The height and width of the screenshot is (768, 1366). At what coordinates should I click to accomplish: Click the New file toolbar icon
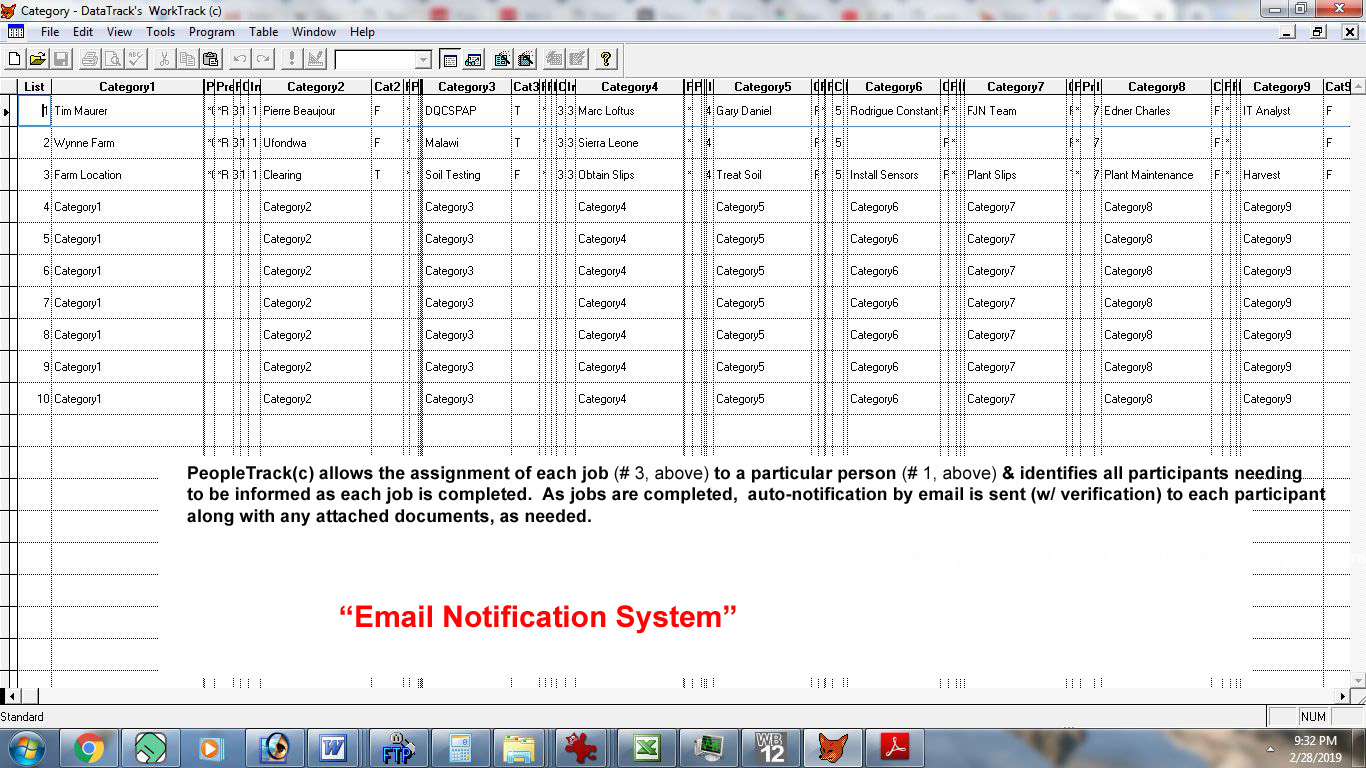[14, 59]
